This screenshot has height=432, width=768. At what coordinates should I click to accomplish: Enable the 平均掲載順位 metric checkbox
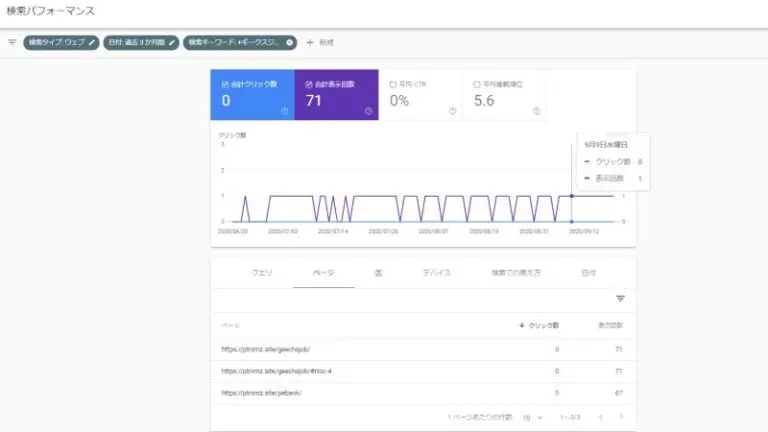click(477, 84)
